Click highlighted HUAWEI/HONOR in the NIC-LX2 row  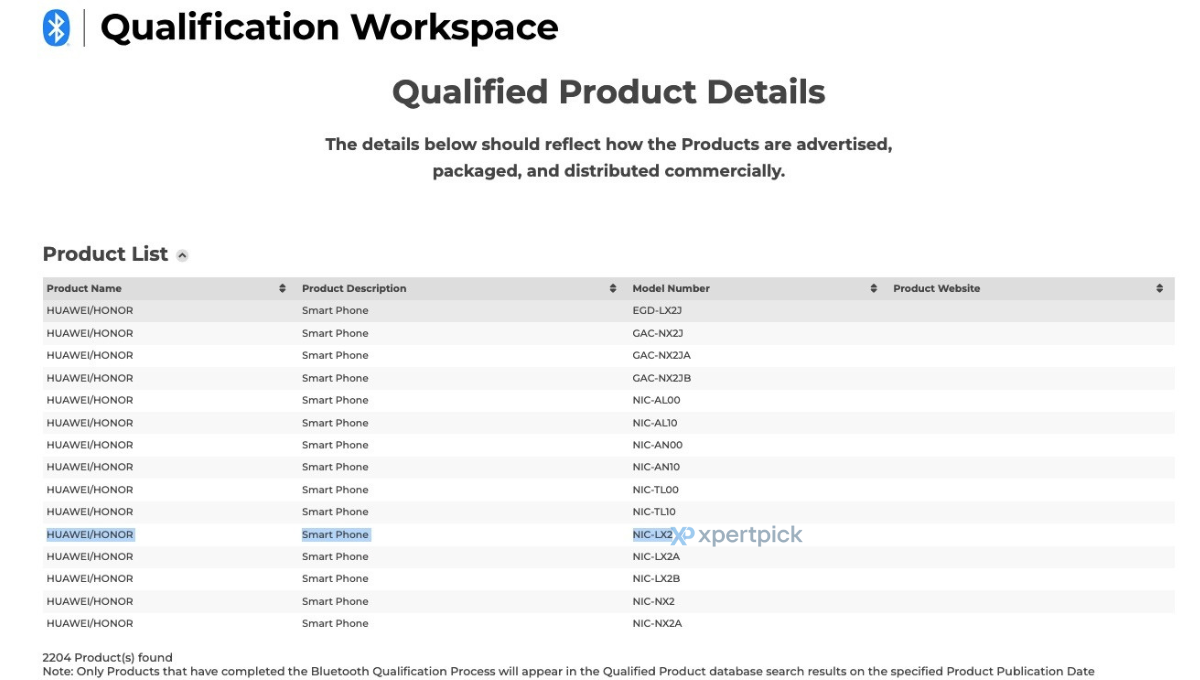(x=89, y=535)
